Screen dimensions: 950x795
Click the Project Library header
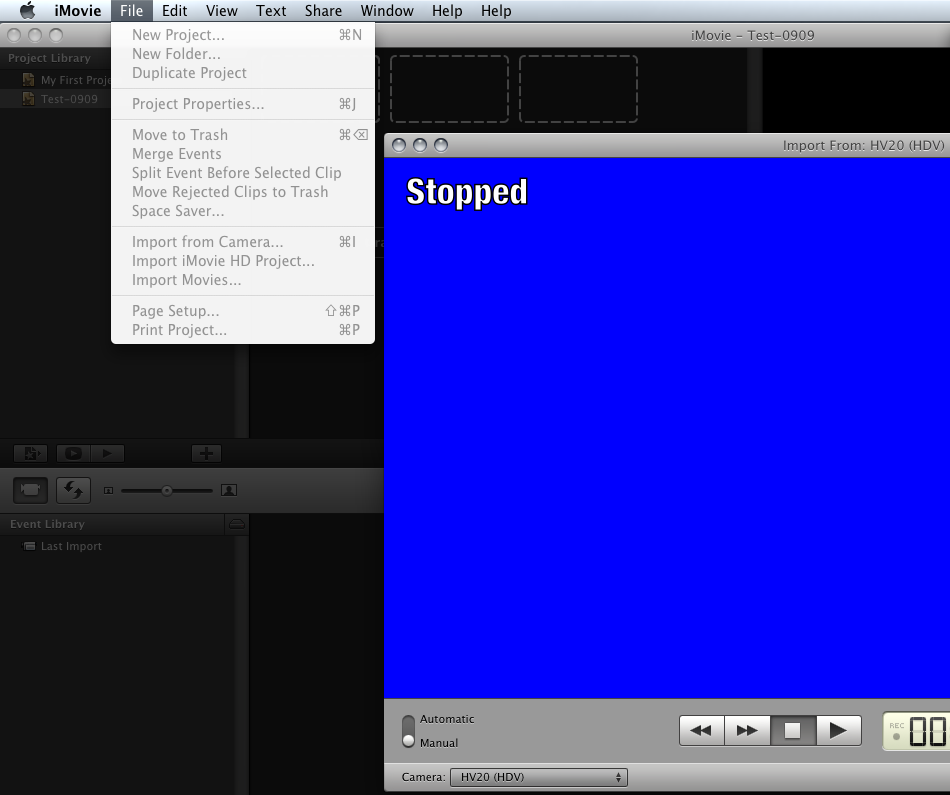tap(49, 58)
